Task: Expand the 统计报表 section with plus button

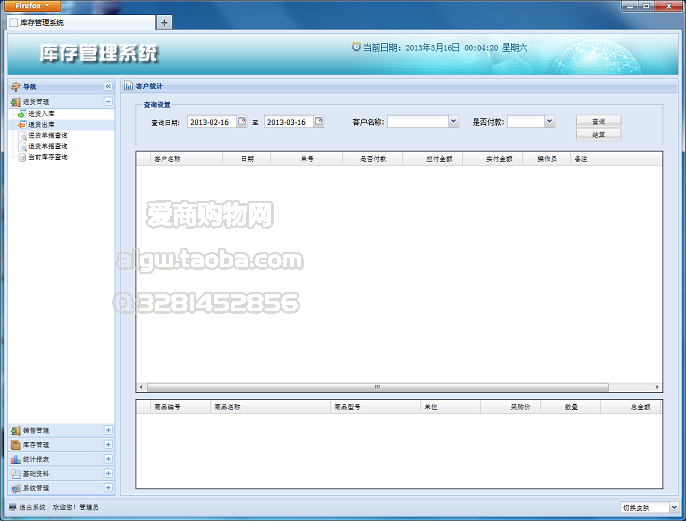Action: [108, 459]
